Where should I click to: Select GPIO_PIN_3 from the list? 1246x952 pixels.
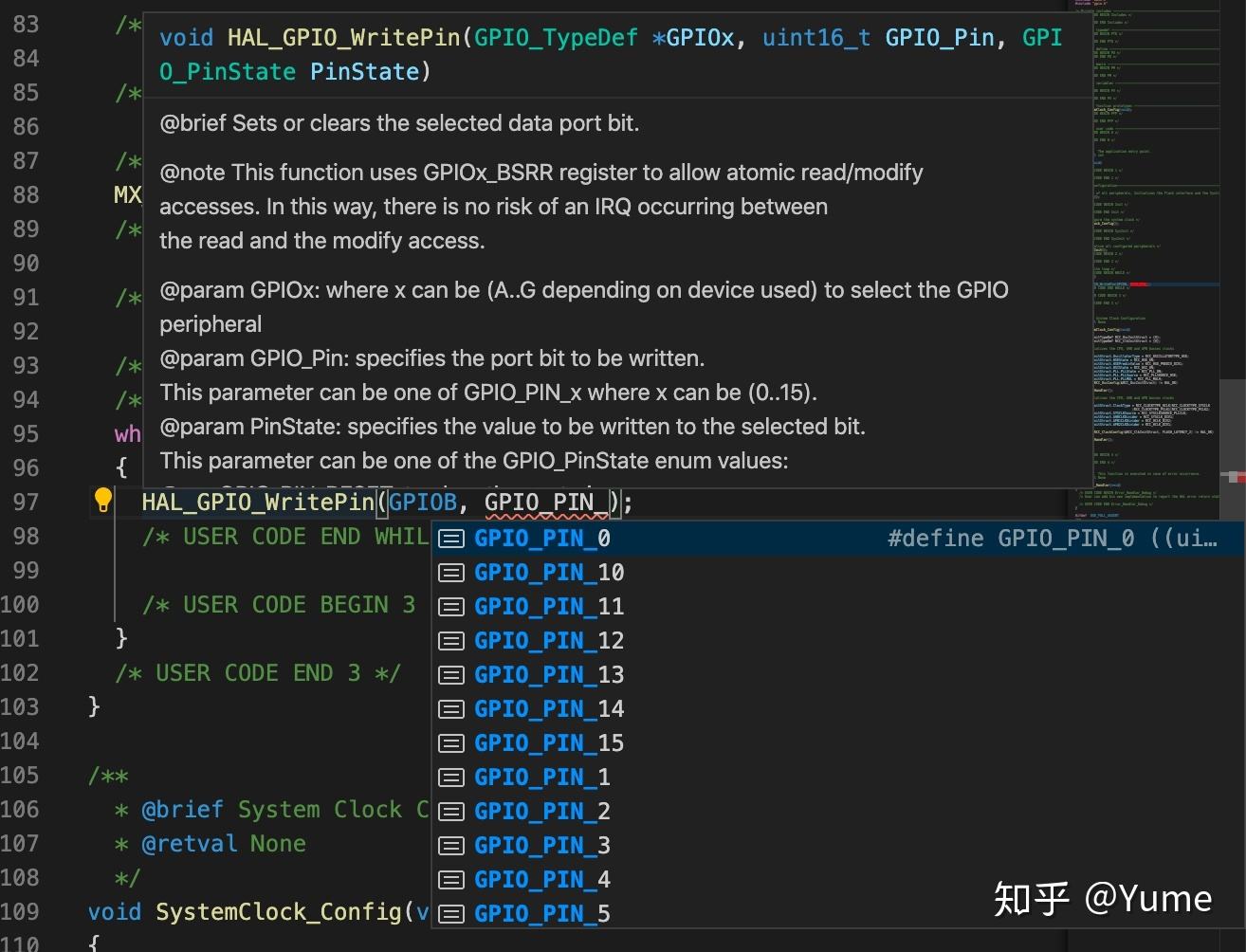click(838, 846)
